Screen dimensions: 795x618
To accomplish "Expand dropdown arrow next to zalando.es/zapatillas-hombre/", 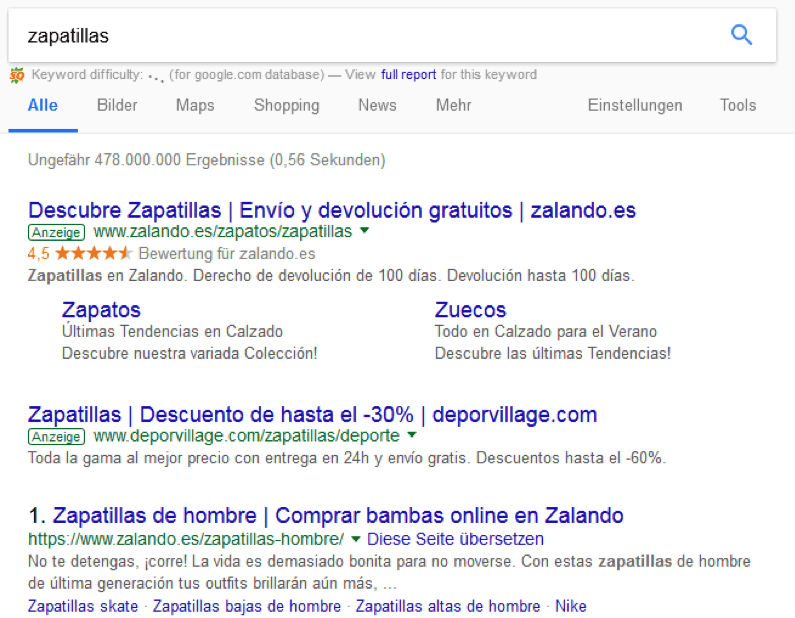I will pos(355,539).
